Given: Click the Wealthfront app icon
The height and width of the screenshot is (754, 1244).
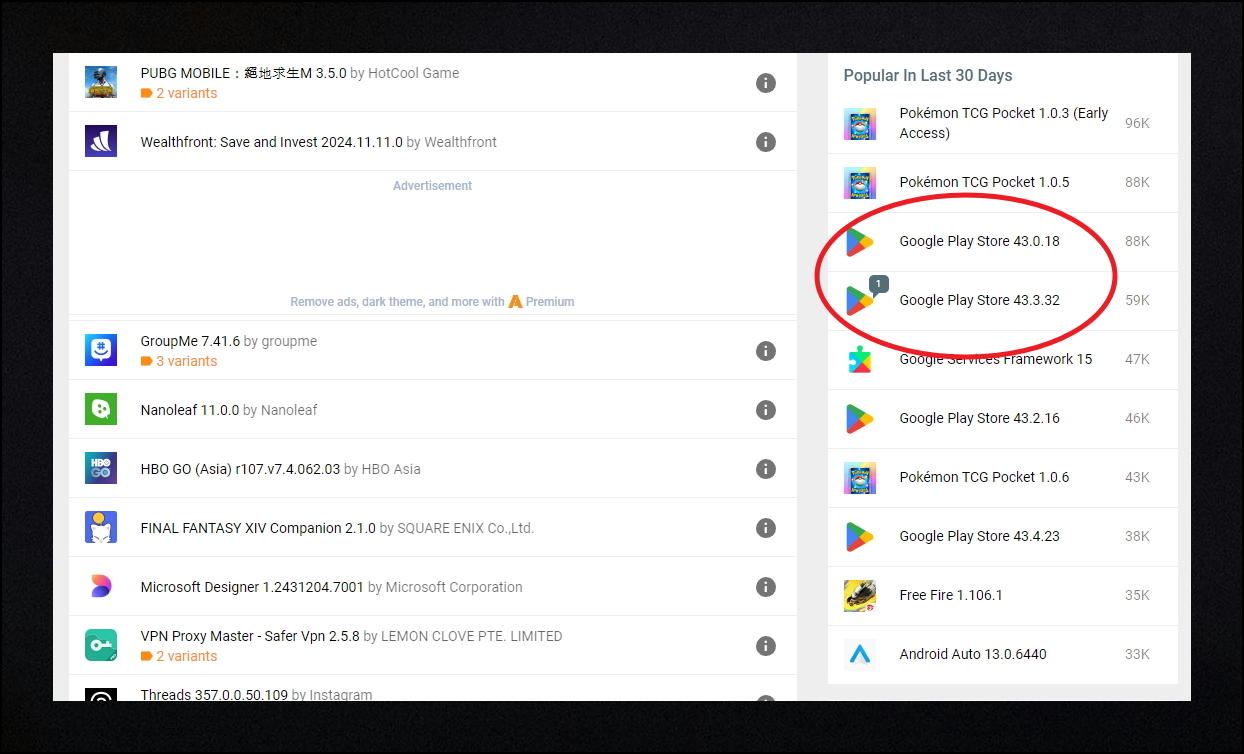Looking at the screenshot, I should (x=101, y=141).
